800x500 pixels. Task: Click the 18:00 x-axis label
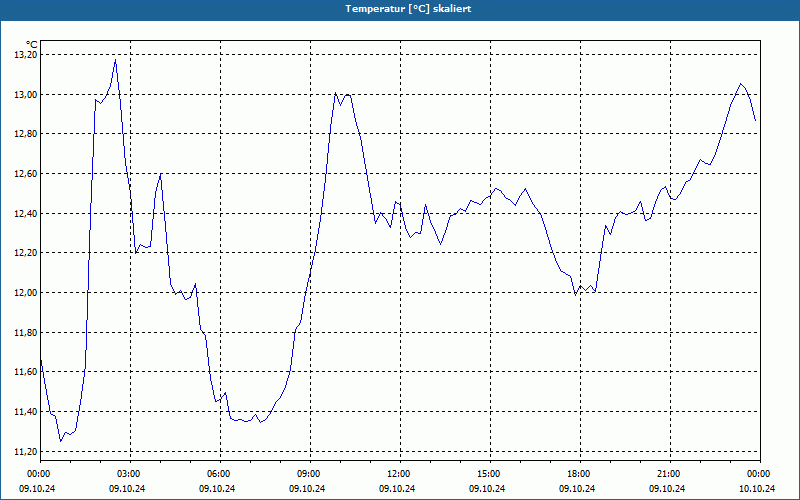(580, 473)
